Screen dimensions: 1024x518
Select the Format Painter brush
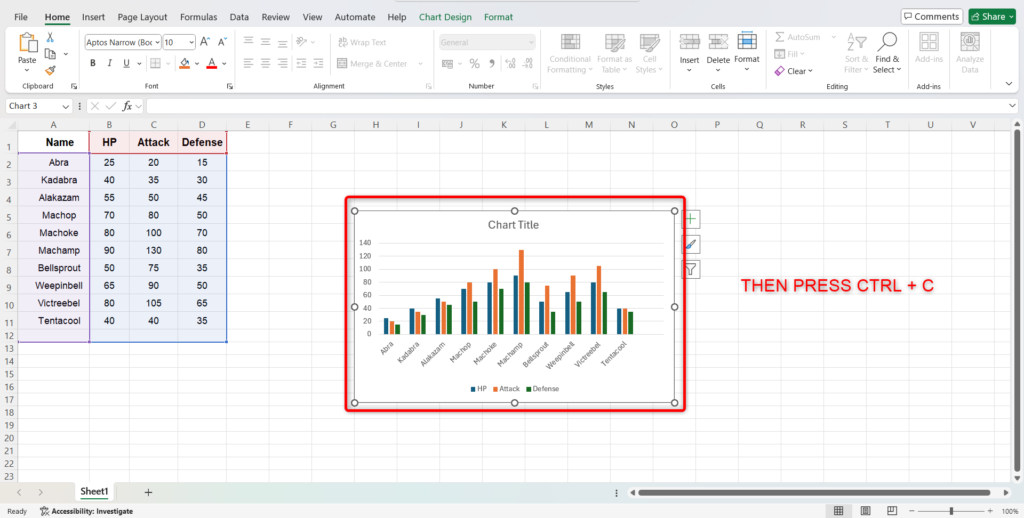click(x=50, y=71)
